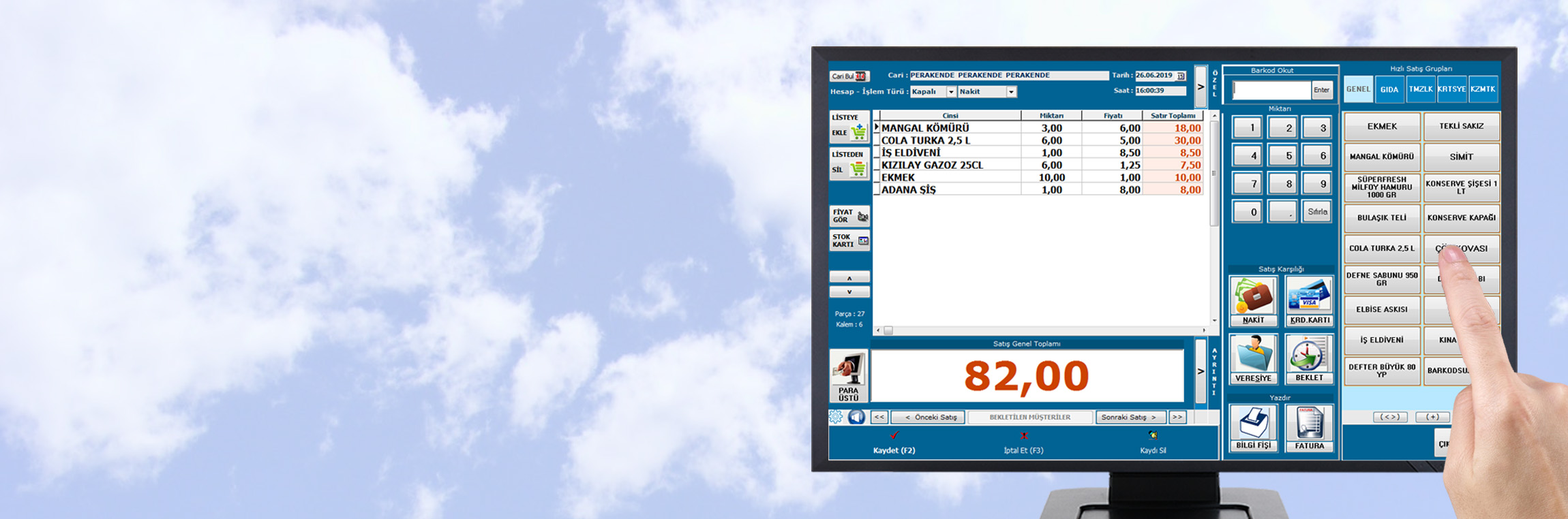Switch to the KRTSYE quick sale group

coord(1452,89)
